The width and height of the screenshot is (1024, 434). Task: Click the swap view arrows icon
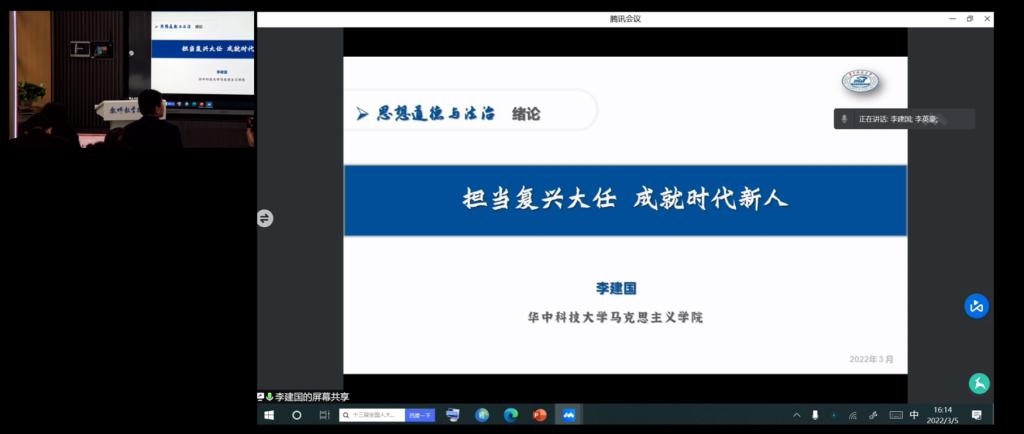265,218
